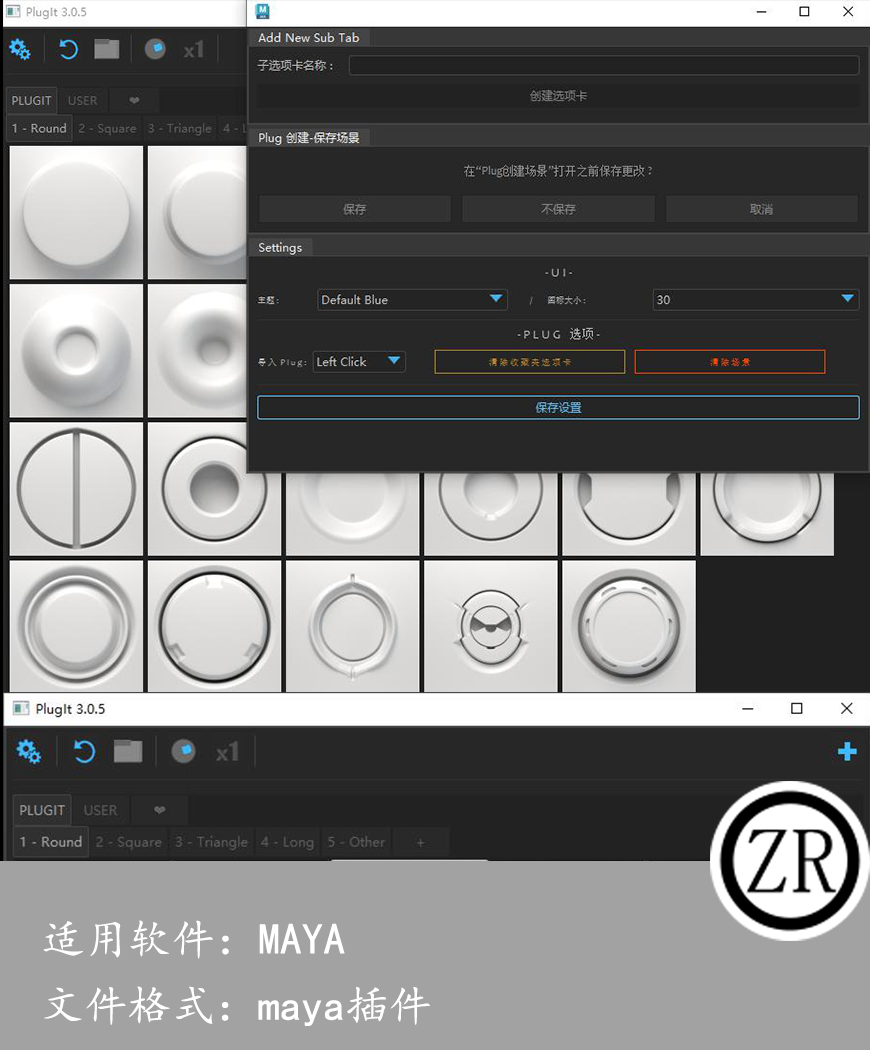
Task: Select the split-circle plug thumbnail
Action: (76, 489)
